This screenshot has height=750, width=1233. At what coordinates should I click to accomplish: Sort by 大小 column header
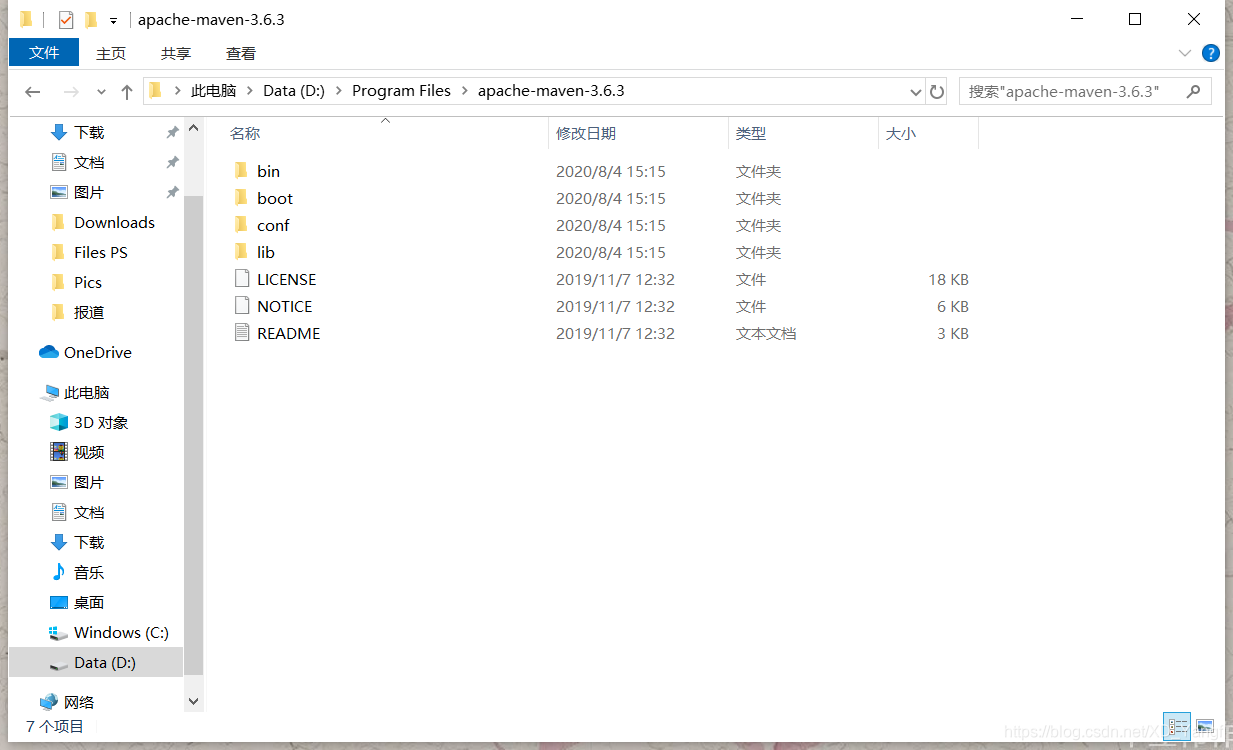[900, 133]
